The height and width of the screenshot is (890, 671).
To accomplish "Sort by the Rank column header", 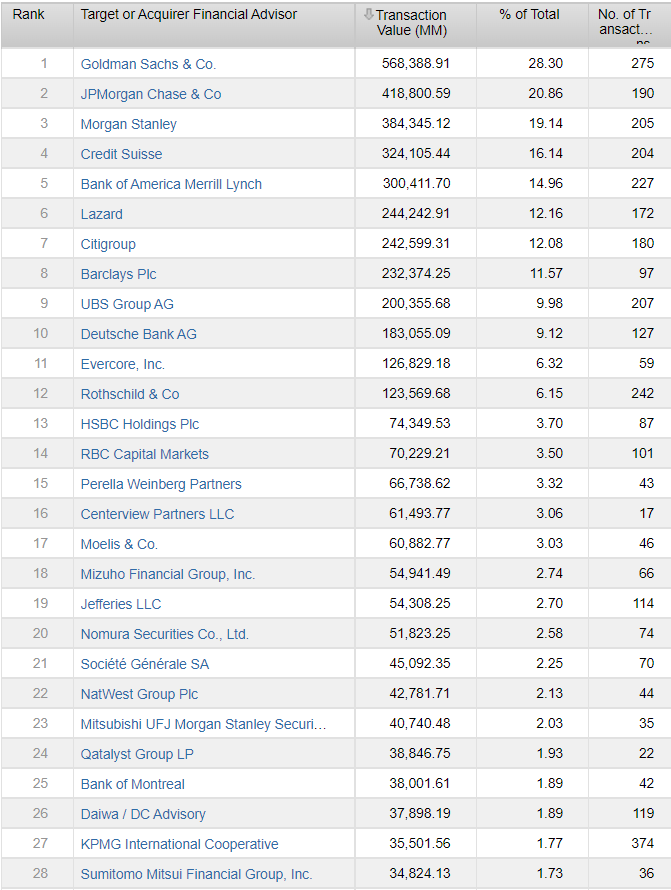I will 28,15.
